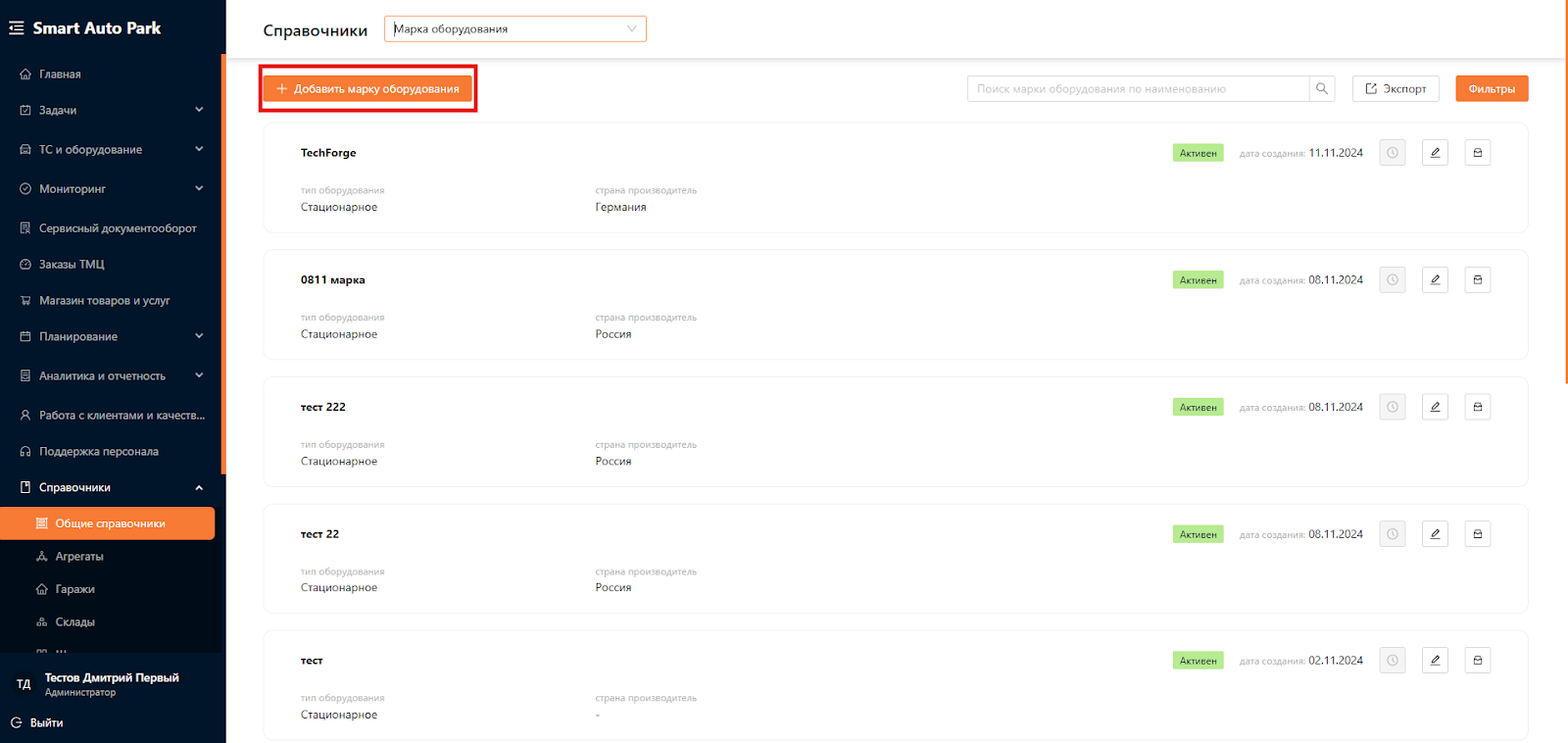Collapse the Справочники sidebar section
The image size is (1568, 743).
click(199, 487)
